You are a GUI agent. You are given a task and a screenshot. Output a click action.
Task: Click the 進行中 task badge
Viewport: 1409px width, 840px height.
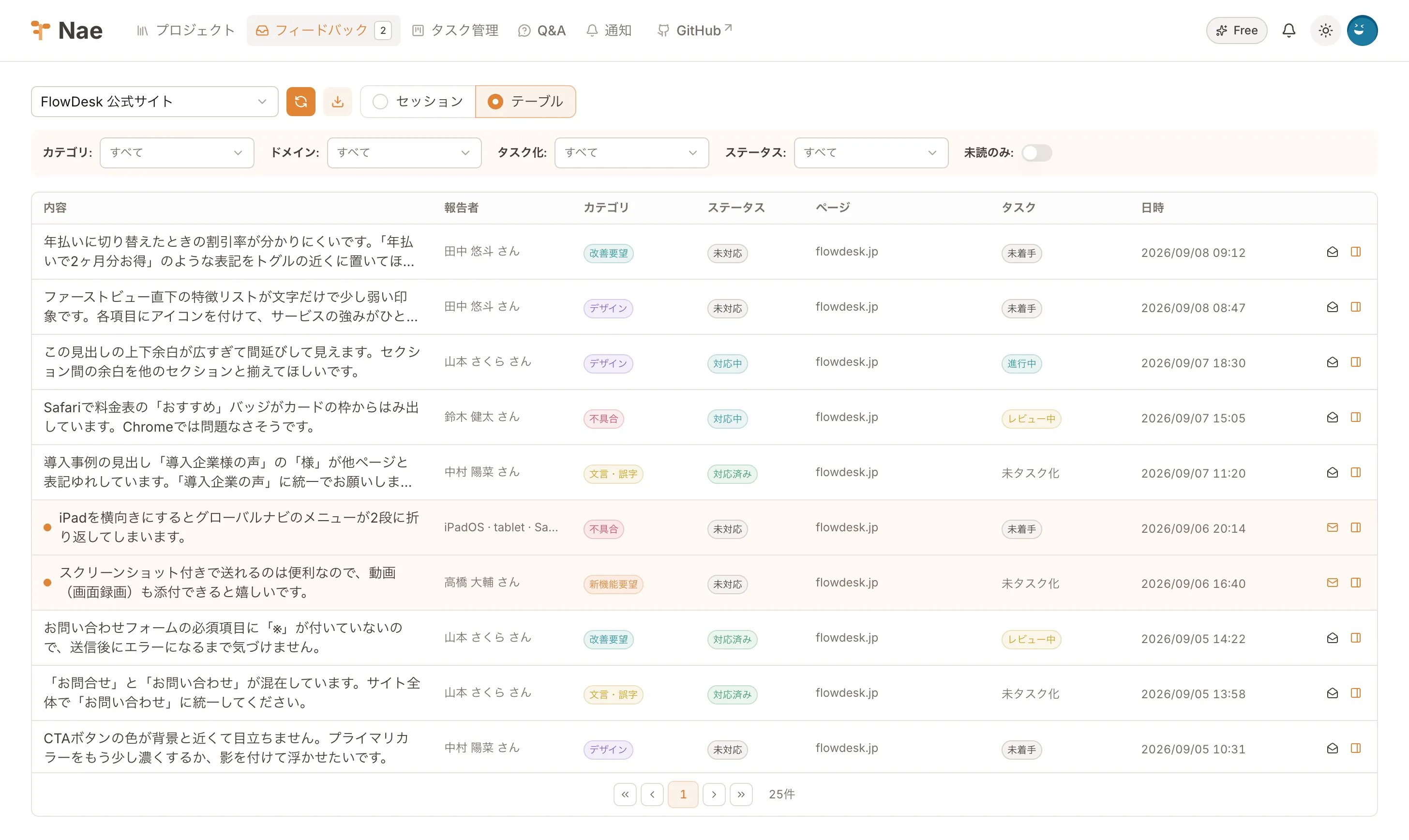(1021, 363)
